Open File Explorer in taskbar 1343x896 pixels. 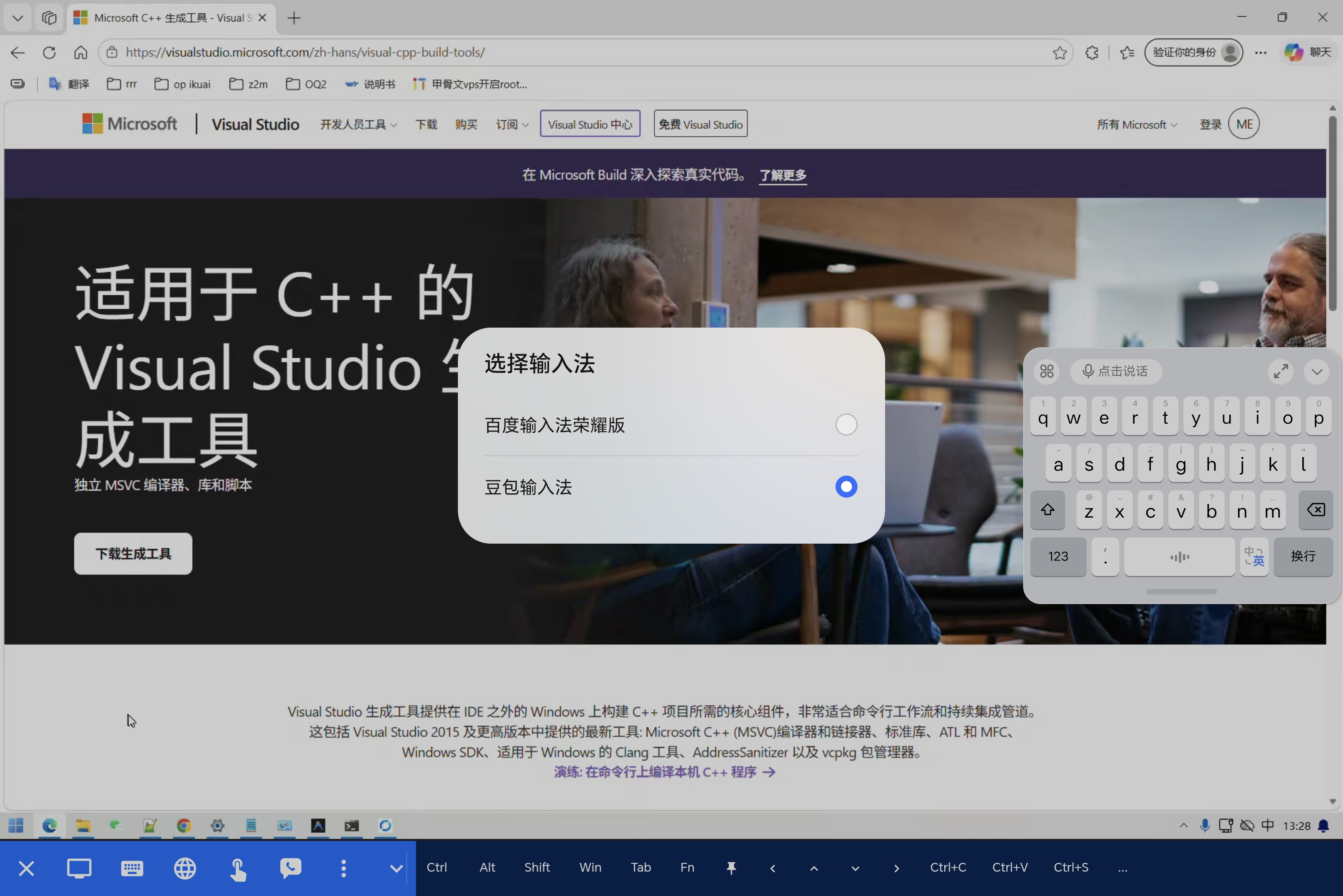83,826
